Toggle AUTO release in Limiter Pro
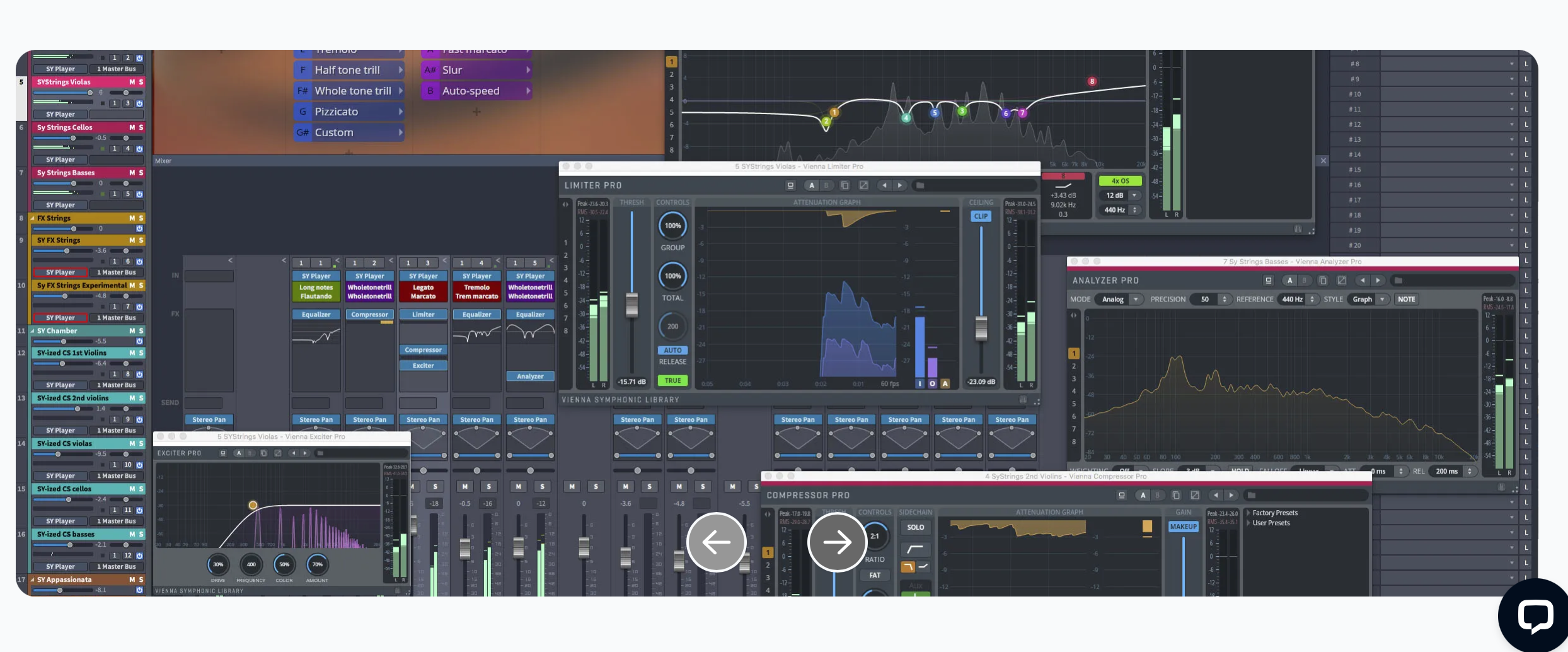 [673, 351]
